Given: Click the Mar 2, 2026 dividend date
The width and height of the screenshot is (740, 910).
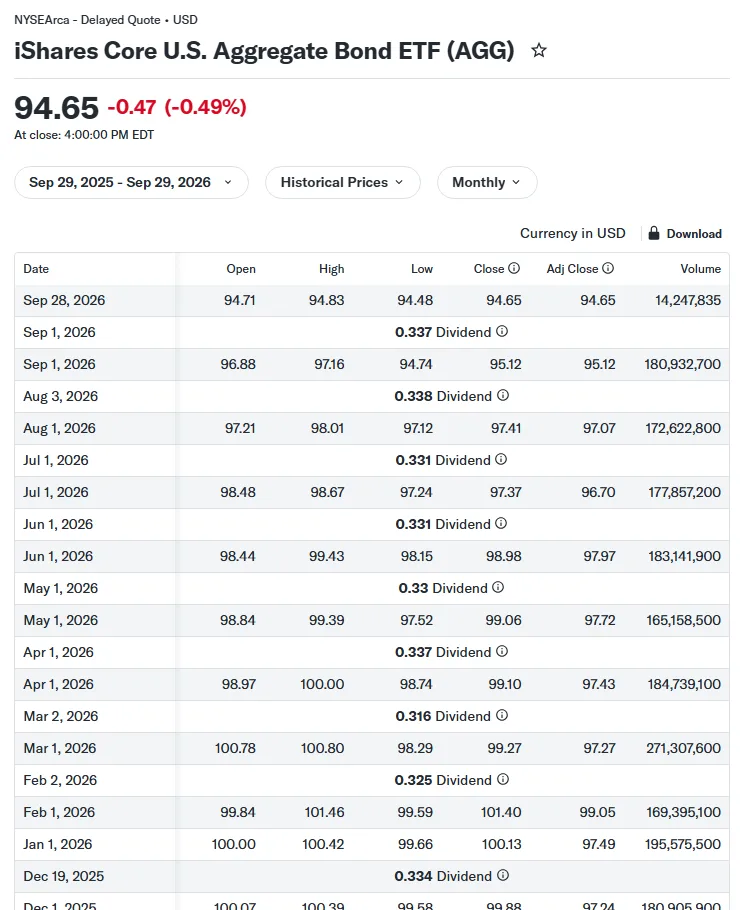Looking at the screenshot, I should pos(60,716).
